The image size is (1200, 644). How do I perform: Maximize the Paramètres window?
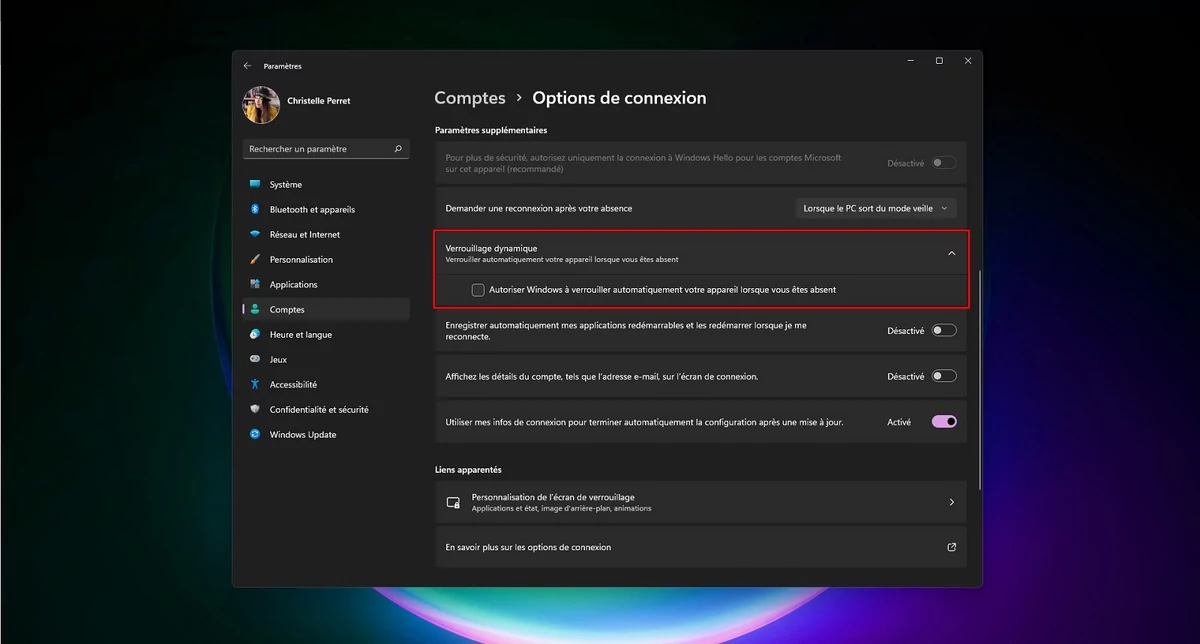coord(939,61)
